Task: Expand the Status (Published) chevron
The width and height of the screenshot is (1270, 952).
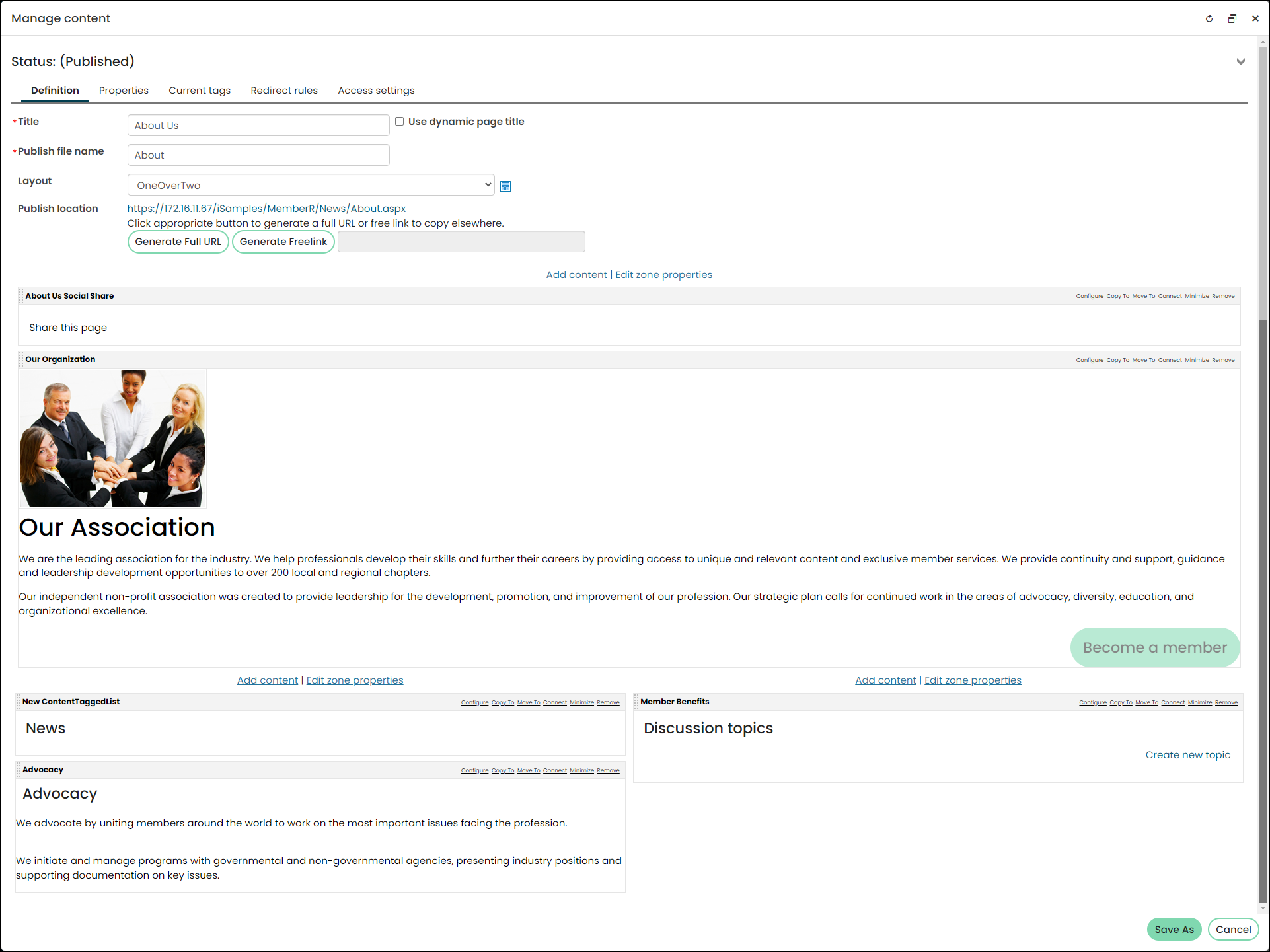Action: point(1241,61)
